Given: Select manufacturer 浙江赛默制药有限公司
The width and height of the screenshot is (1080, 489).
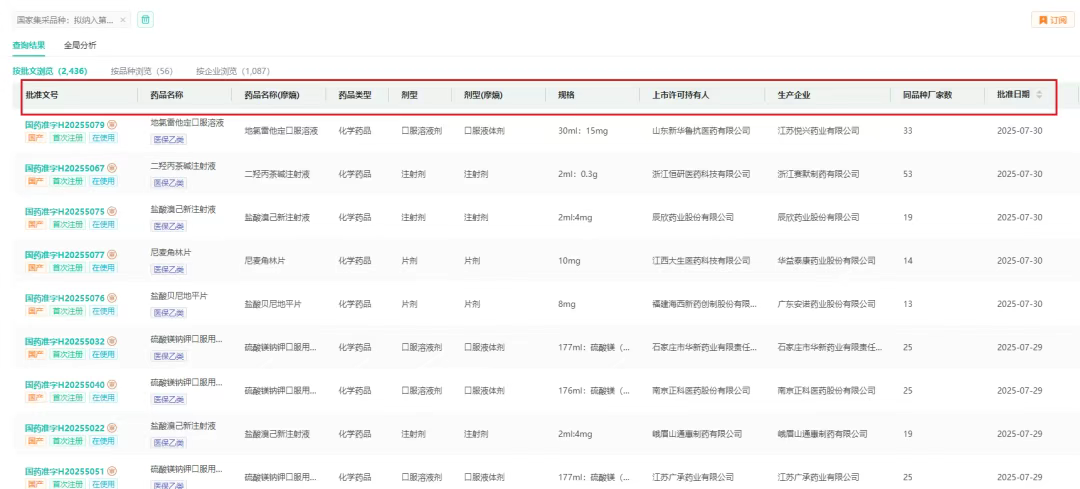Looking at the screenshot, I should (818, 174).
